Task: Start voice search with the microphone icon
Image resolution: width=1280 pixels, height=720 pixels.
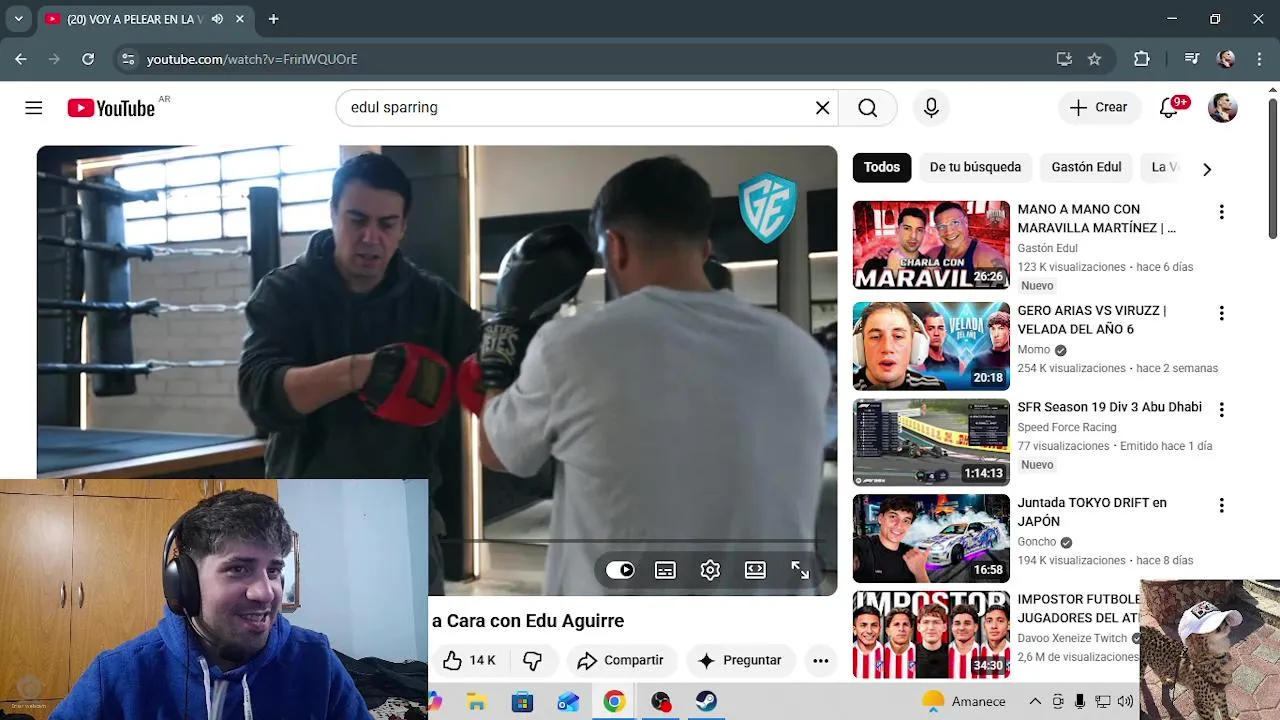Action: 931,108
